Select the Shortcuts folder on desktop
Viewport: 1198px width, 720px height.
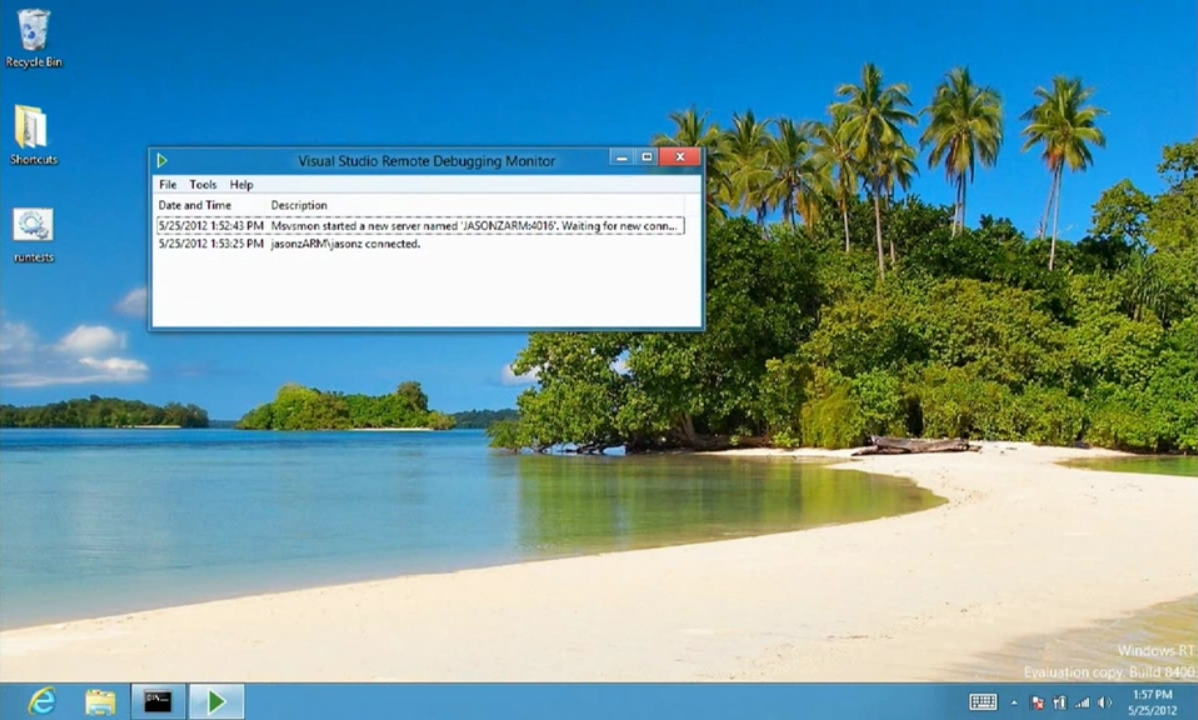(x=34, y=135)
